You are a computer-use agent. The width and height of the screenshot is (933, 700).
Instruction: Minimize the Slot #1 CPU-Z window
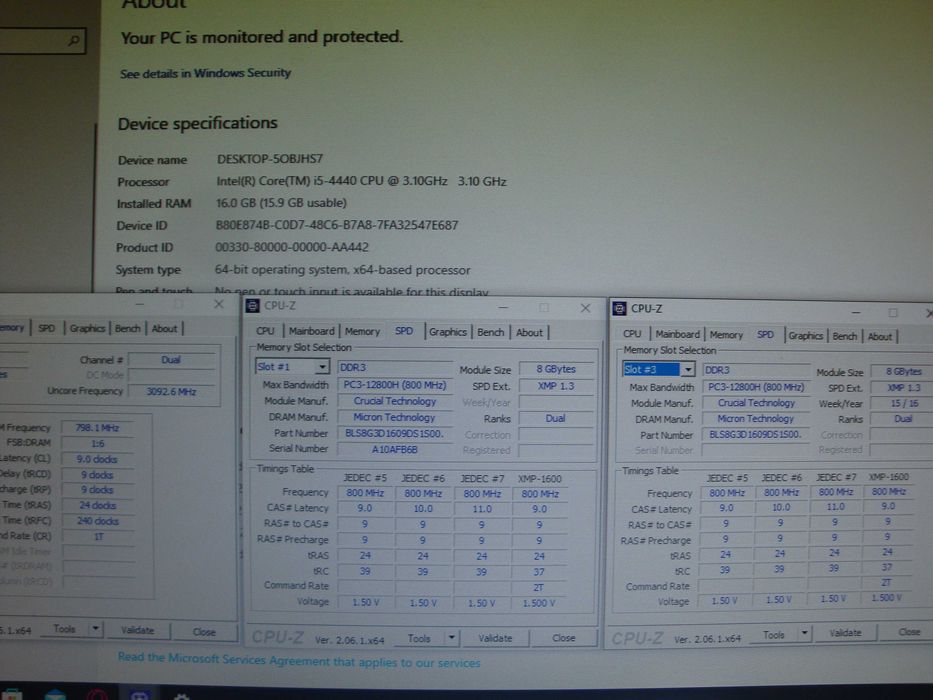503,307
